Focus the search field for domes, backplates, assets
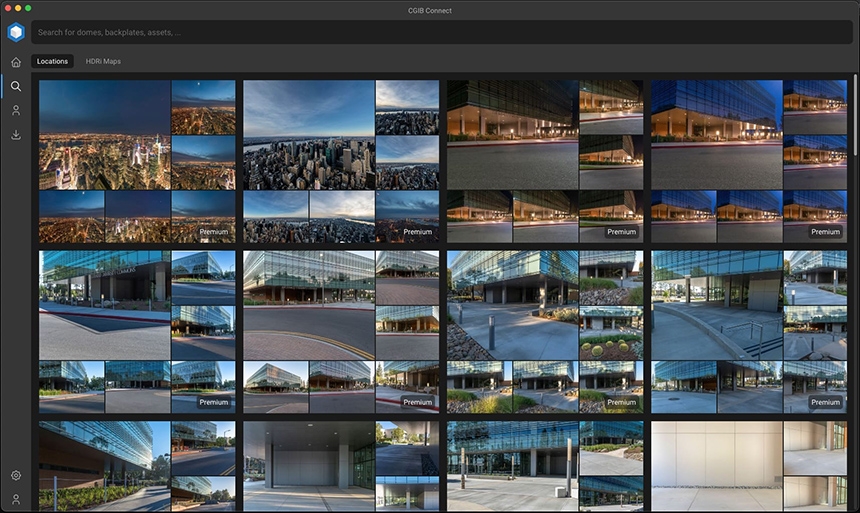Viewport: 860px width, 513px height. coord(442,32)
